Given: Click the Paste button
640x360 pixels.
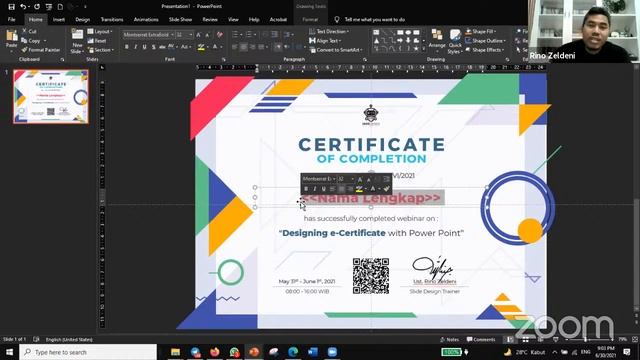Looking at the screenshot, I should 11,40.
